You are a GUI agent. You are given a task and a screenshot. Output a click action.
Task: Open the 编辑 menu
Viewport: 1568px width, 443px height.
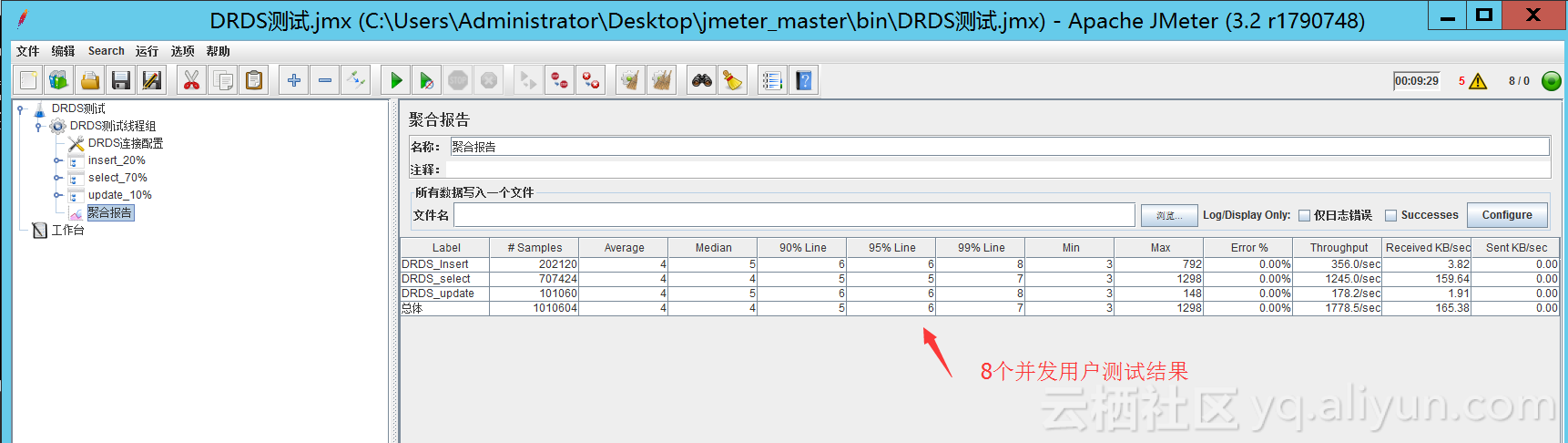(x=63, y=51)
